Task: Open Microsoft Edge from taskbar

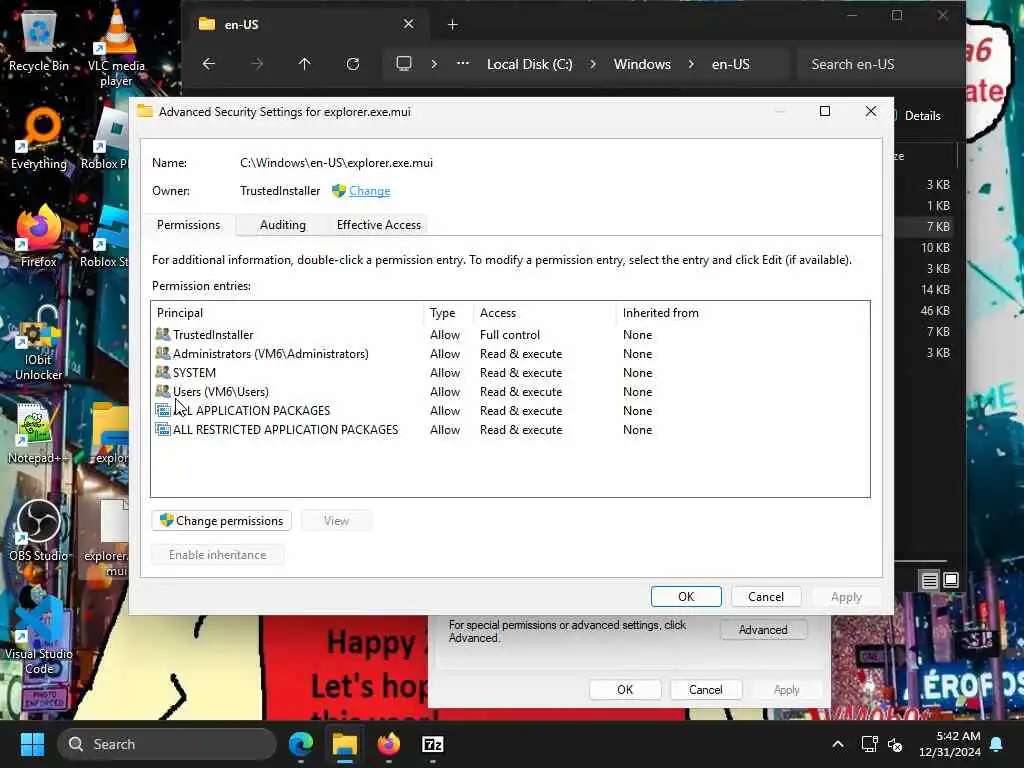Action: [300, 744]
